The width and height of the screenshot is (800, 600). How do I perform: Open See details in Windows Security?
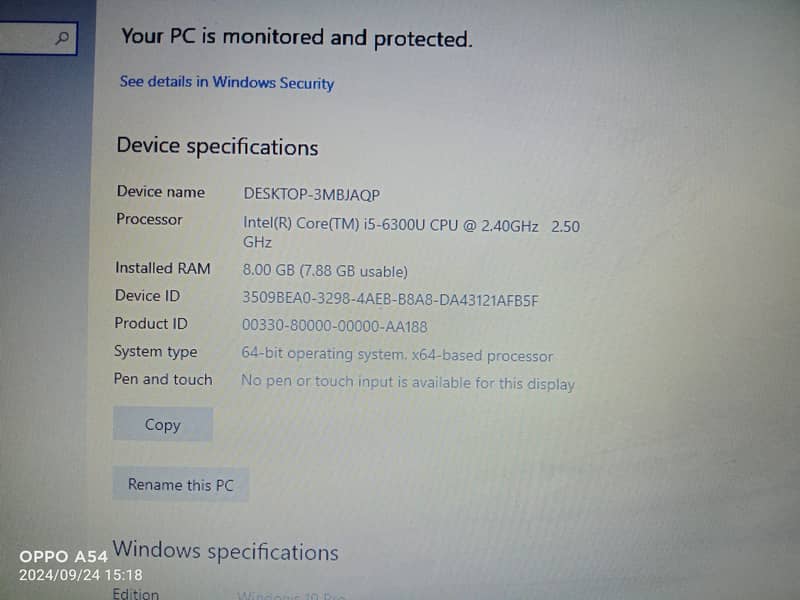tap(227, 82)
